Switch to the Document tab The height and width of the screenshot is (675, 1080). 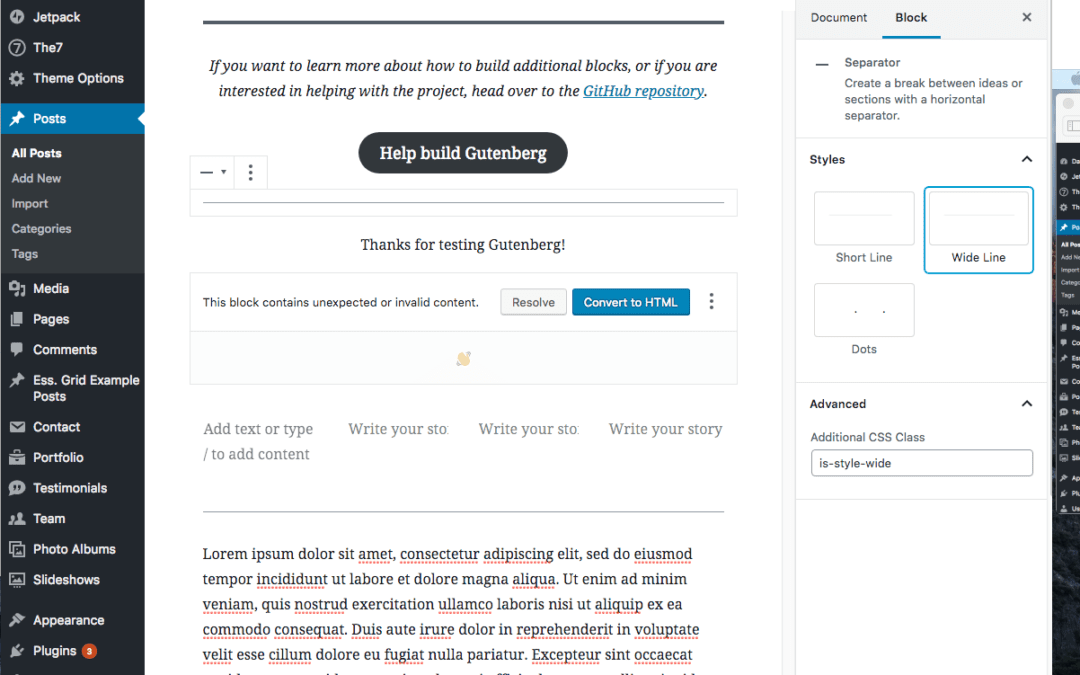pyautogui.click(x=838, y=17)
